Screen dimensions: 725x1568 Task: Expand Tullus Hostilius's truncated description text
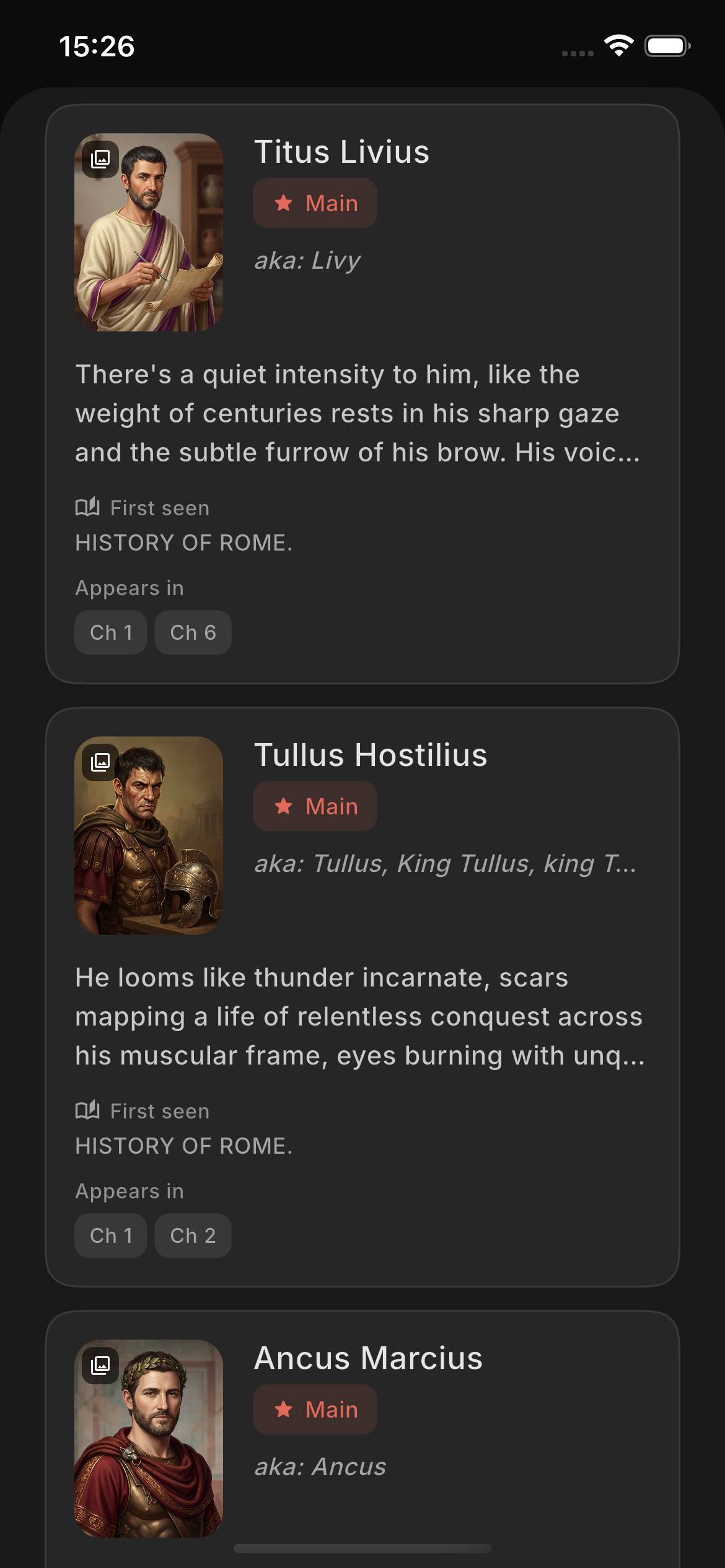coord(359,1017)
